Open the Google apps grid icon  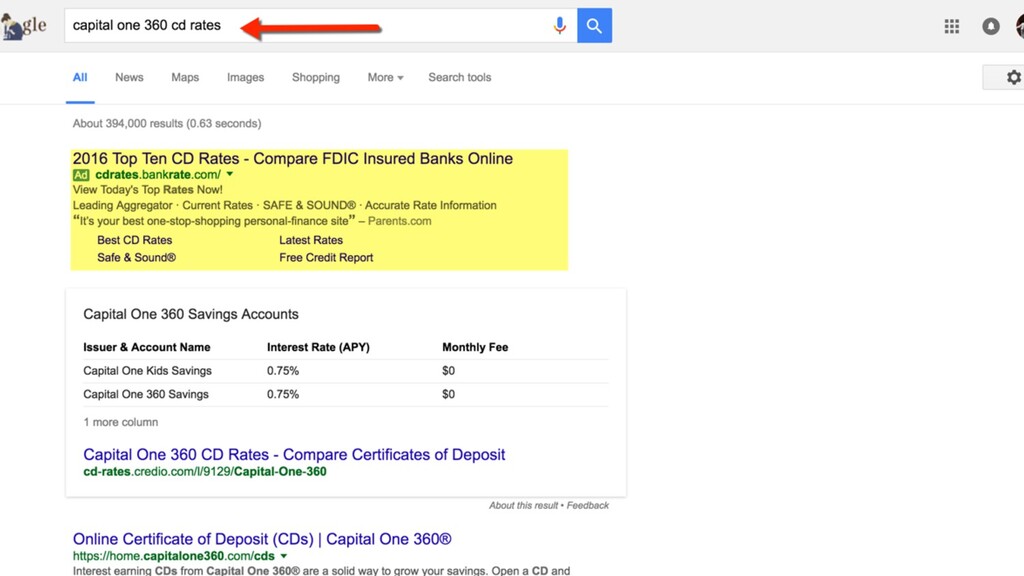[952, 26]
